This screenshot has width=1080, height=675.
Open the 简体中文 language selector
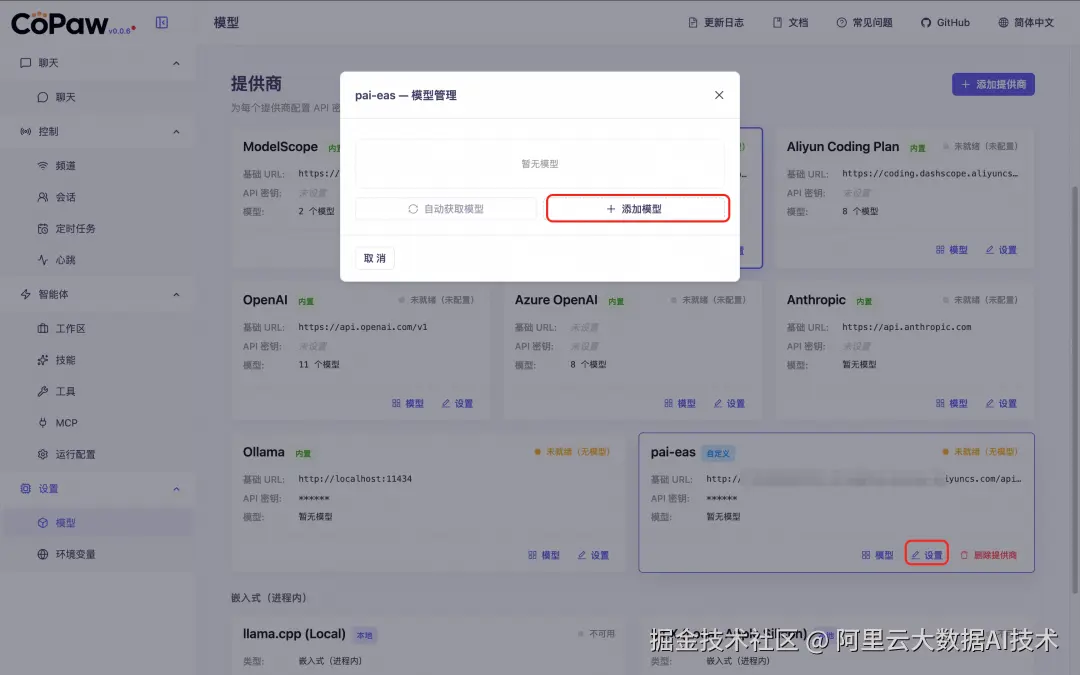coord(1026,23)
